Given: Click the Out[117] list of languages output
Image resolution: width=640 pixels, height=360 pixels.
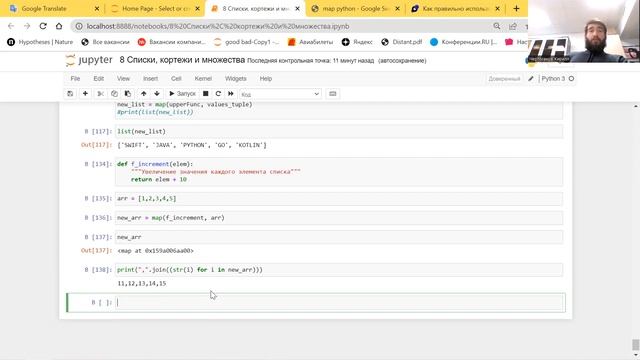Looking at the screenshot, I should point(192,145).
